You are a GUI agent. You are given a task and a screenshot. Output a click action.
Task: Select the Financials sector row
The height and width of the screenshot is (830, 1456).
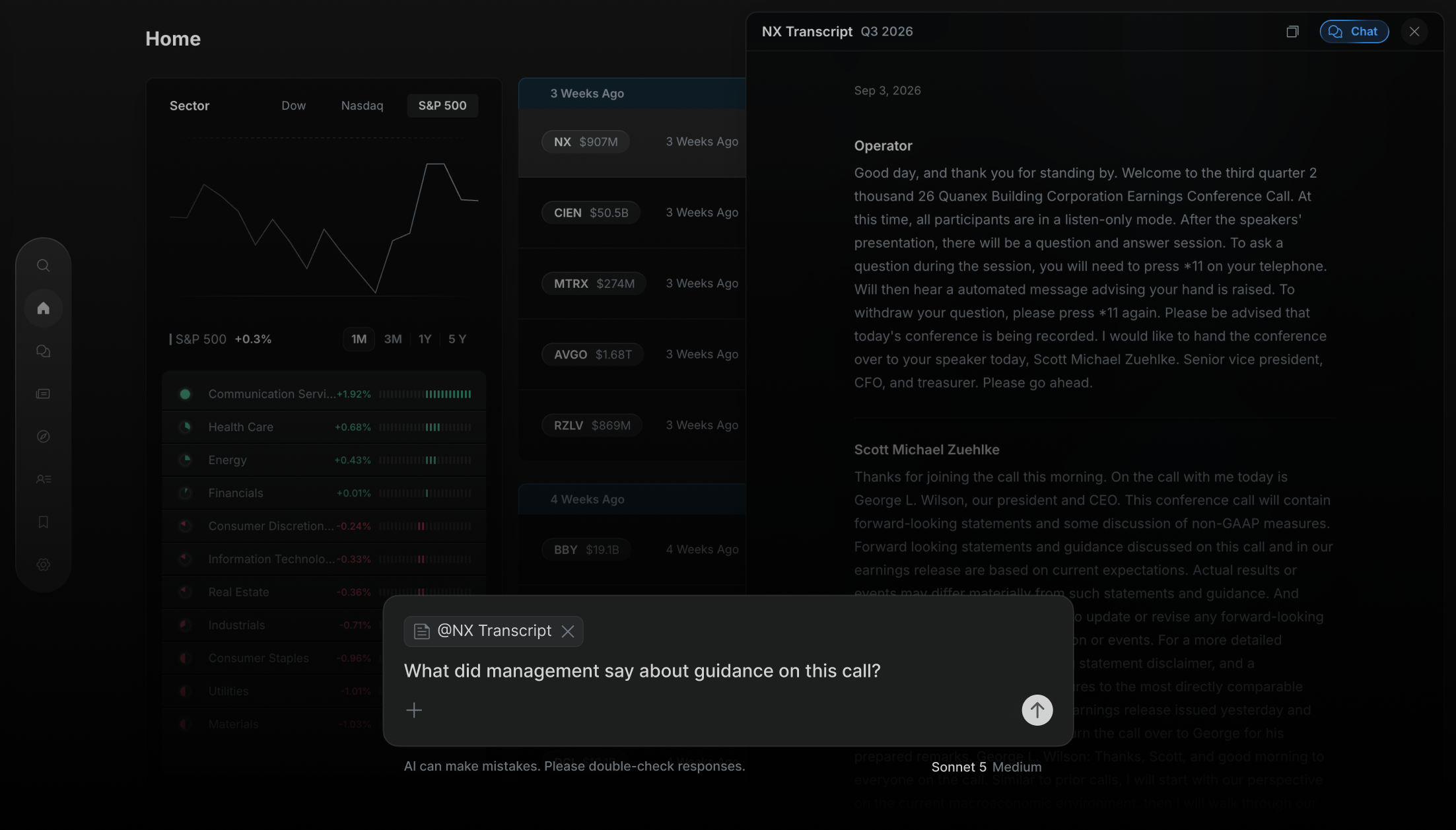[324, 493]
